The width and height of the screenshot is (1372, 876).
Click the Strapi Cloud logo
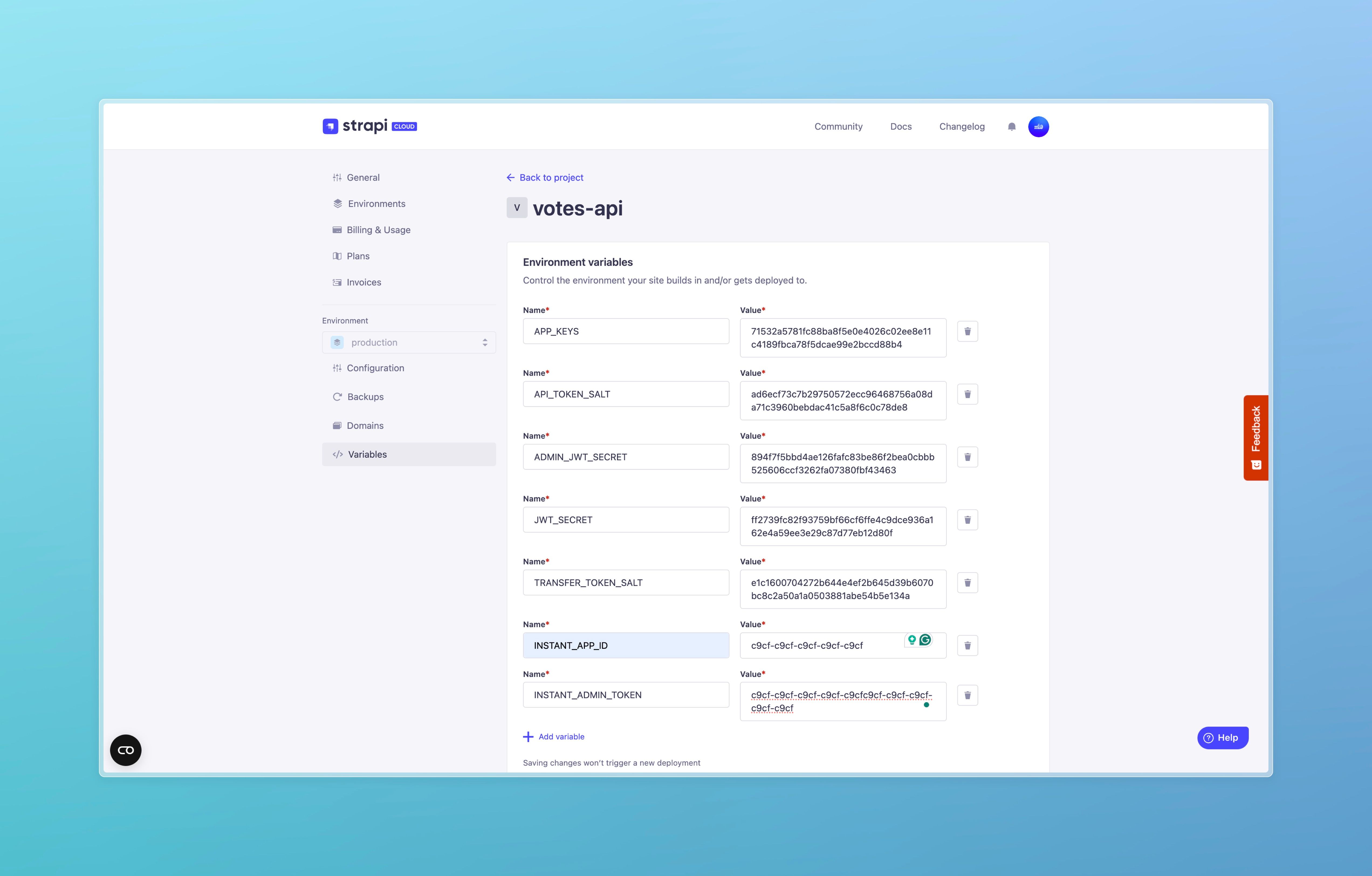tap(370, 126)
